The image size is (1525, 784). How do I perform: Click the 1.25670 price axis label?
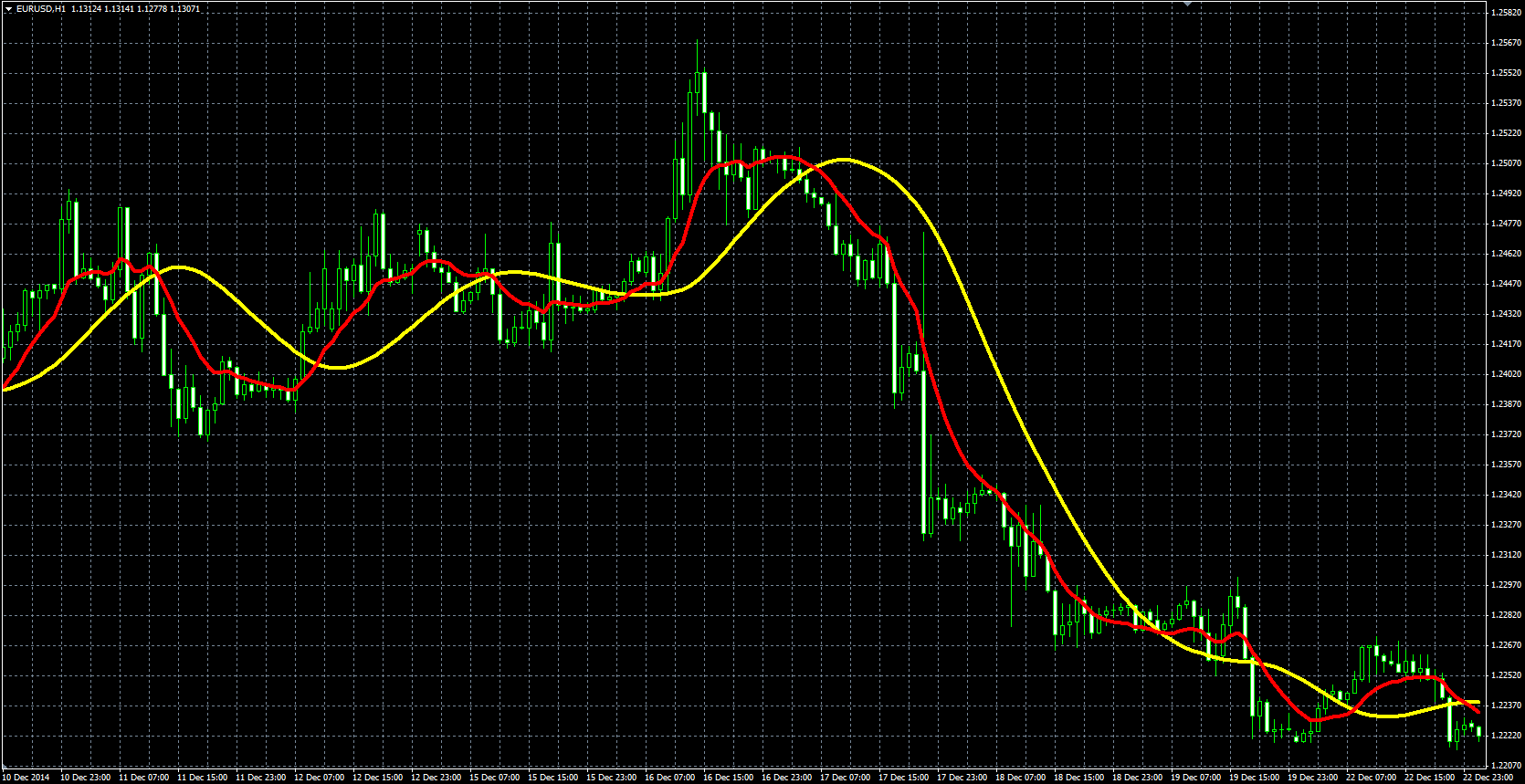[x=1506, y=43]
